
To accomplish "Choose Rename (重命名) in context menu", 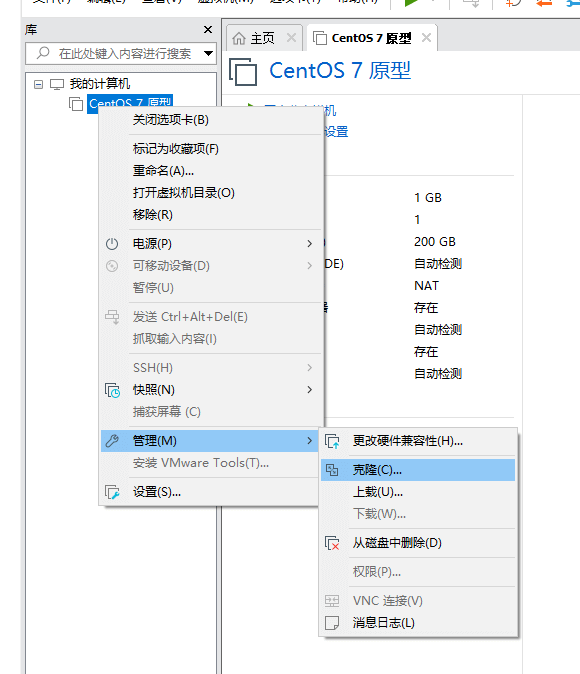I will [x=211, y=171].
